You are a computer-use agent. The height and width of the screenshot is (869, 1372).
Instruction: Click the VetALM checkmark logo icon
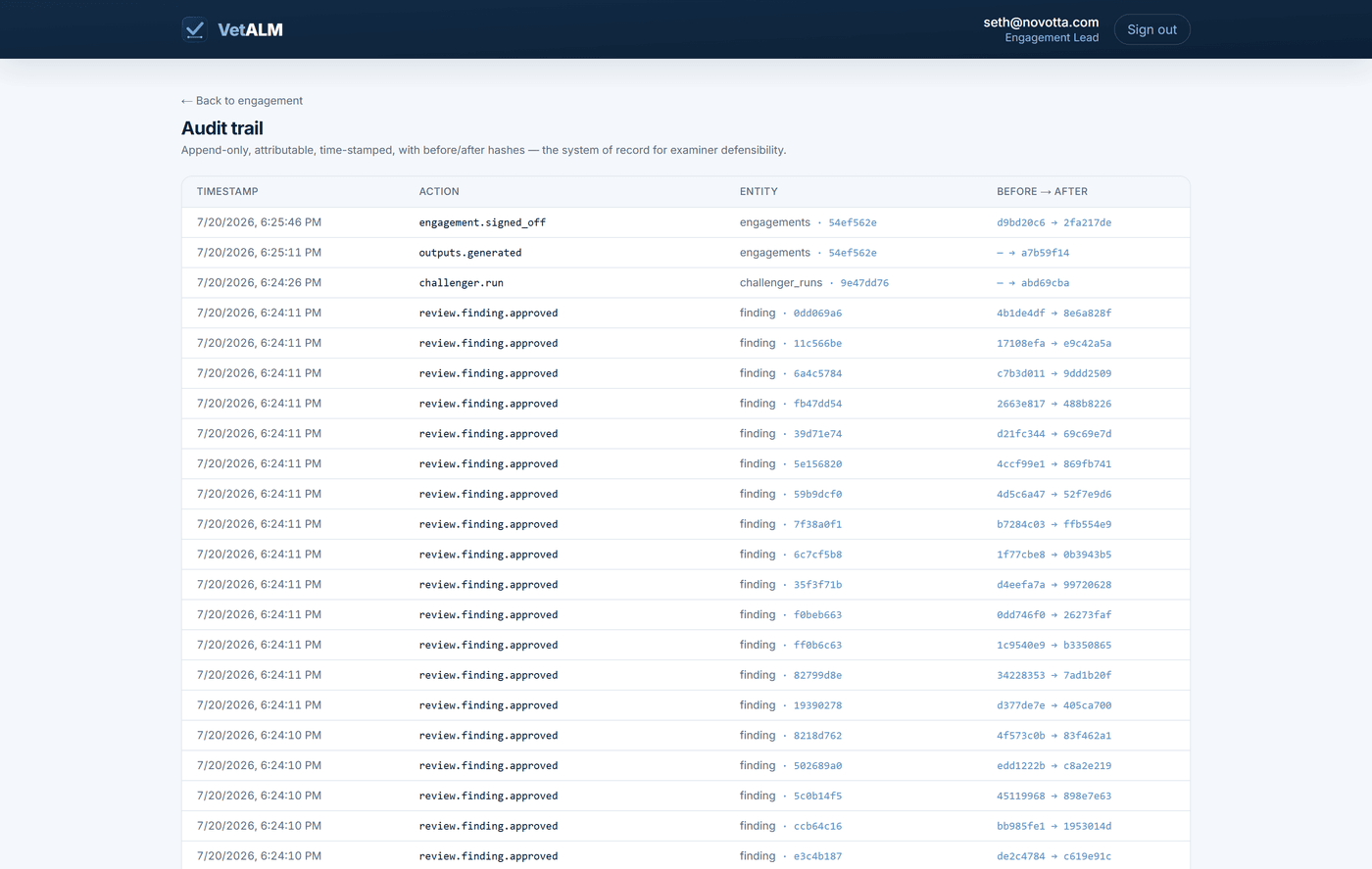[194, 29]
